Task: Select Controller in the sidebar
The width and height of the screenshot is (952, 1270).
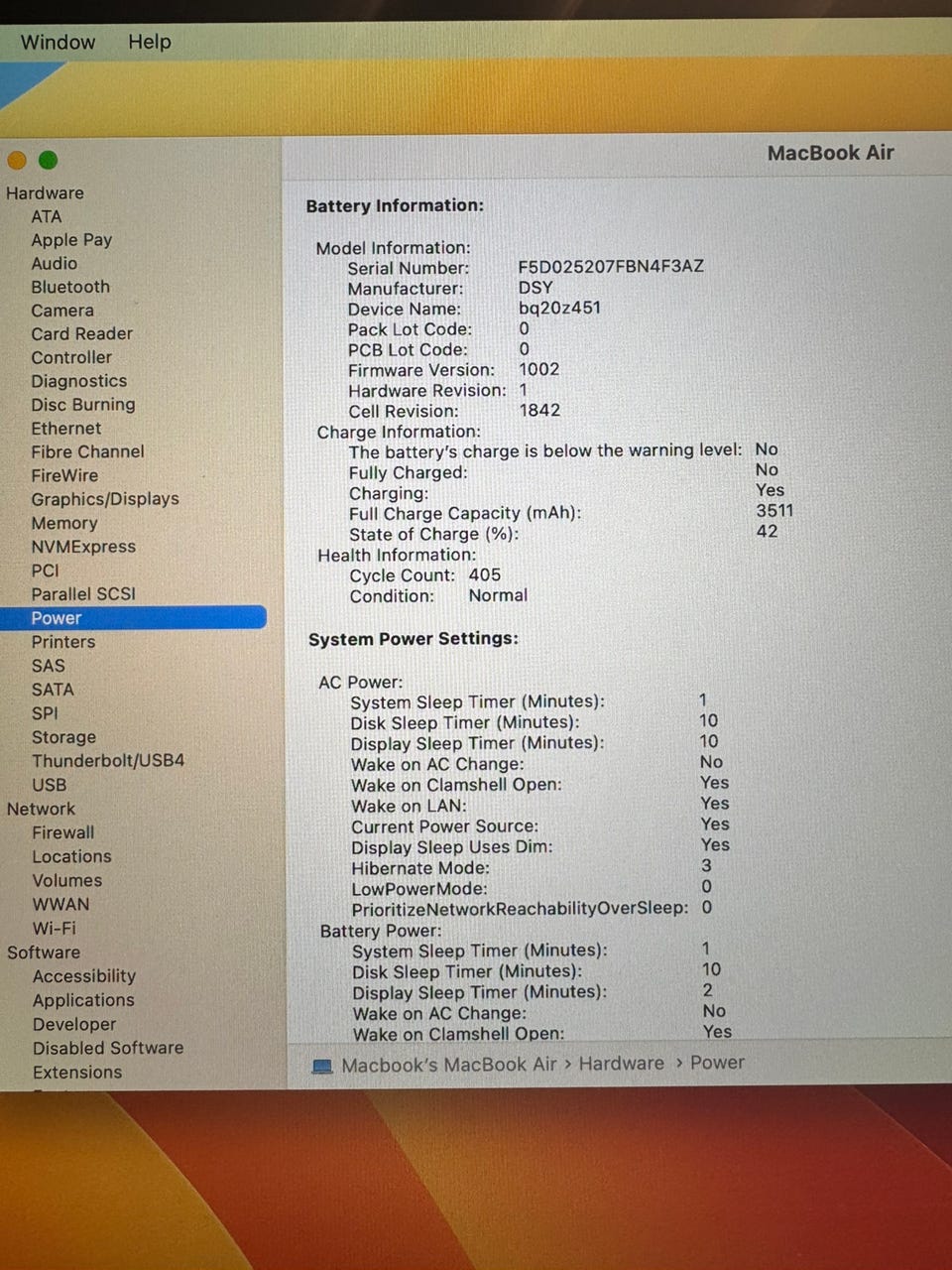Action: point(71,357)
